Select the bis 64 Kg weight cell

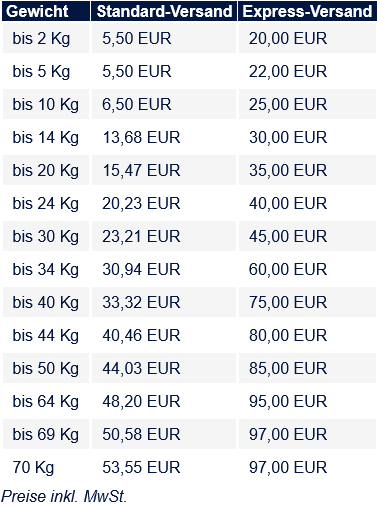point(46,401)
